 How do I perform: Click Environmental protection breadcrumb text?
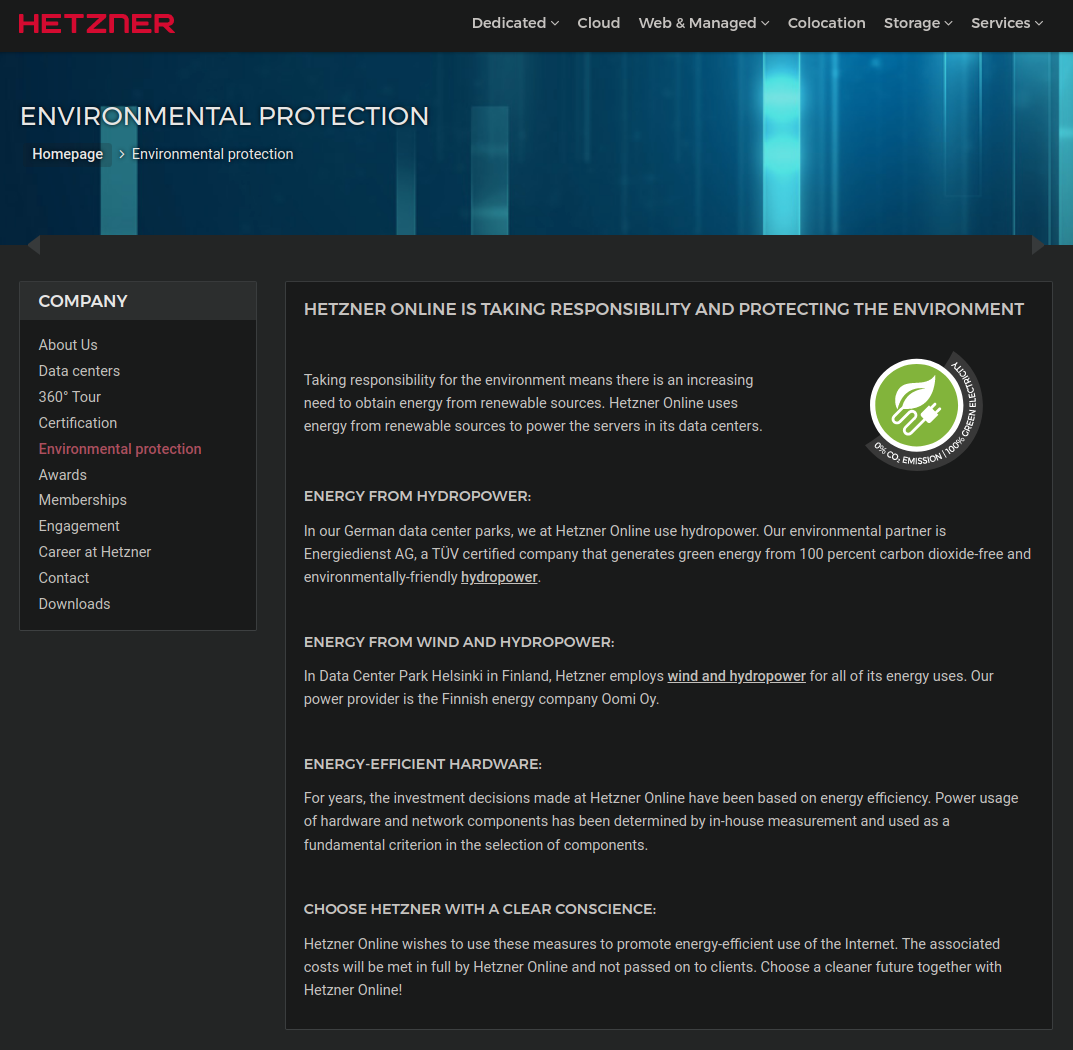213,154
